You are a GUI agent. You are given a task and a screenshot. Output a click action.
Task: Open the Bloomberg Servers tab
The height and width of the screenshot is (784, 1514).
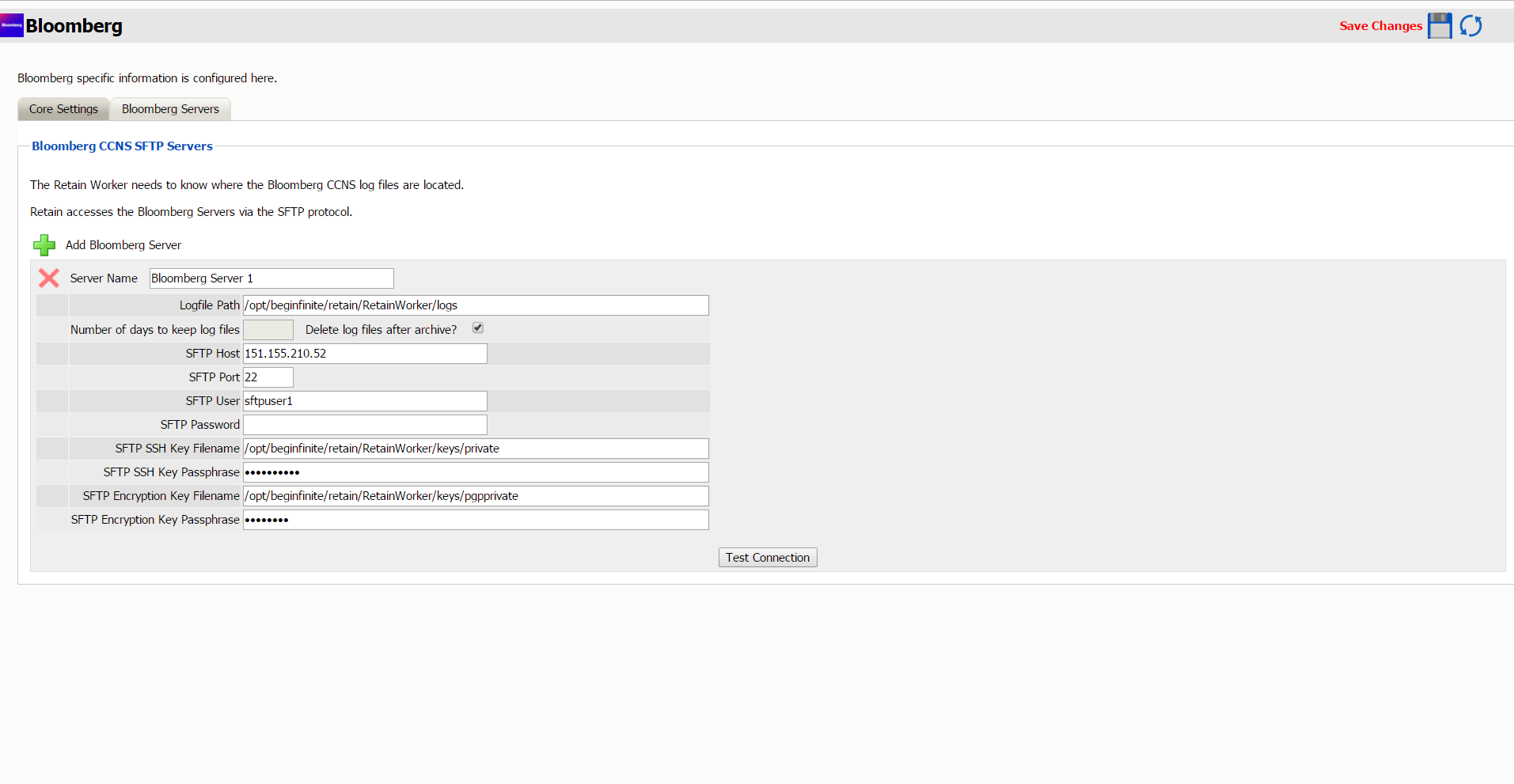click(170, 109)
